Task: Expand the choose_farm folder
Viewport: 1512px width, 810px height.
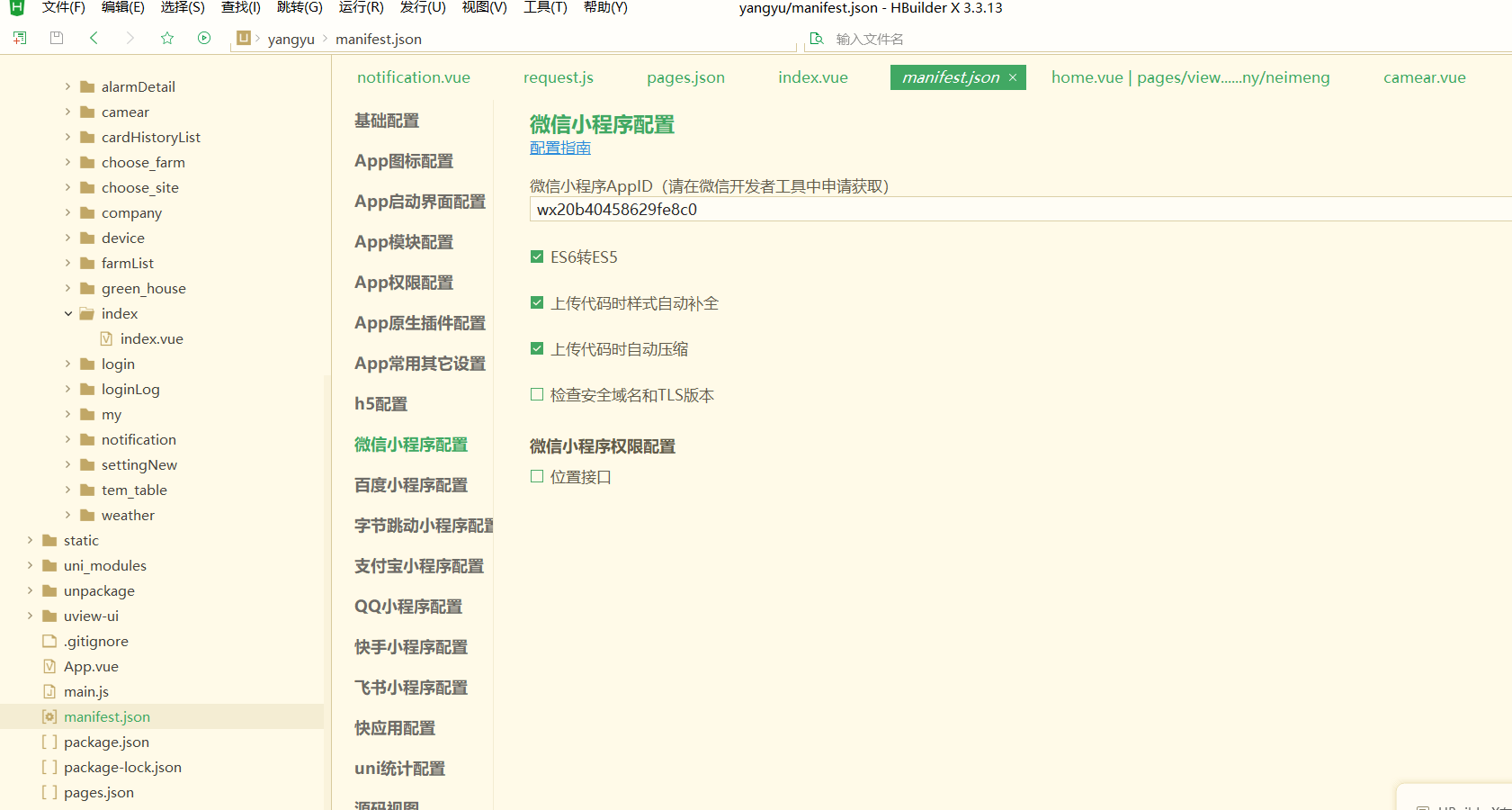Action: click(68, 162)
